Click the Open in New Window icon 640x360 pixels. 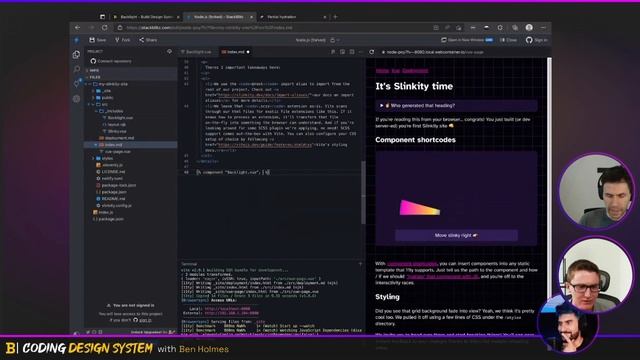coord(444,40)
